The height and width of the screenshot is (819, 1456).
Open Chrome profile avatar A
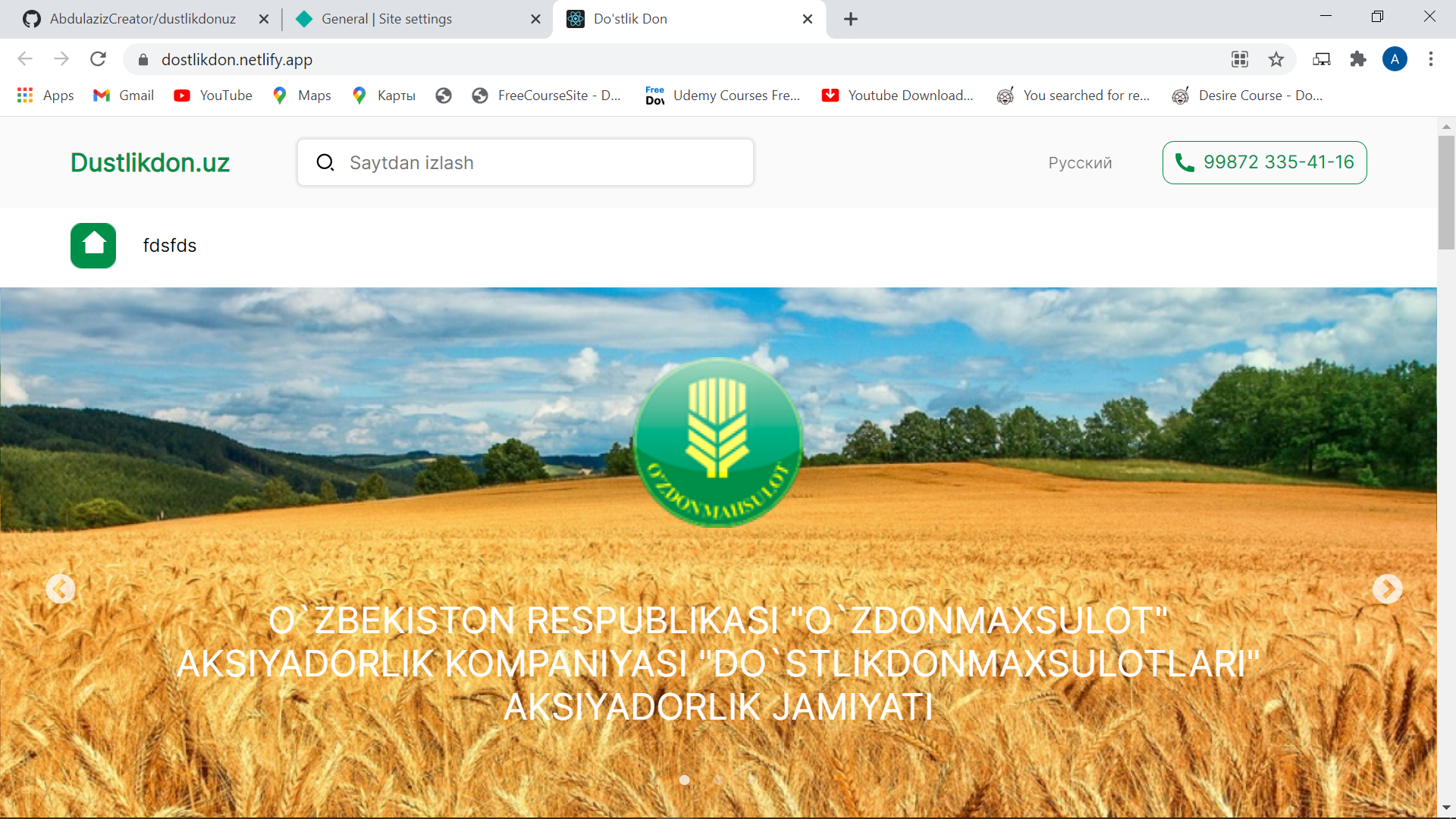pyautogui.click(x=1395, y=59)
